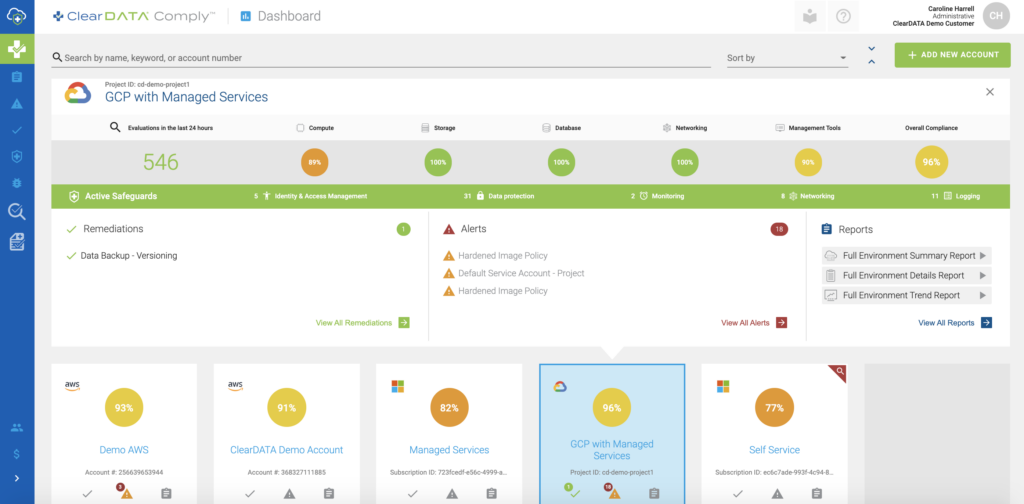Open the Sort by dropdown

[x=787, y=58]
